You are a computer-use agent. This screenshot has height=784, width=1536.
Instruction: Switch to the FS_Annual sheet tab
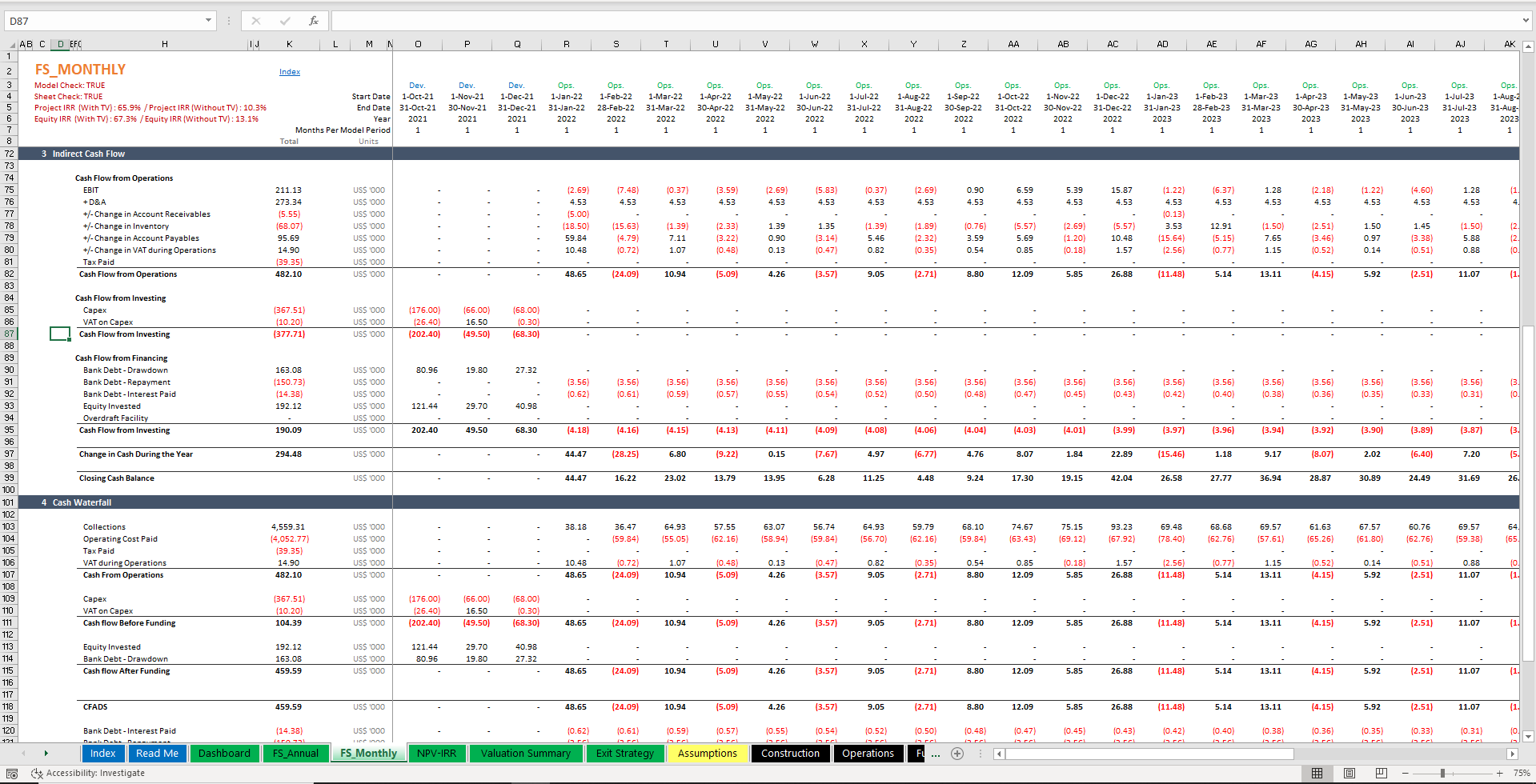point(295,754)
